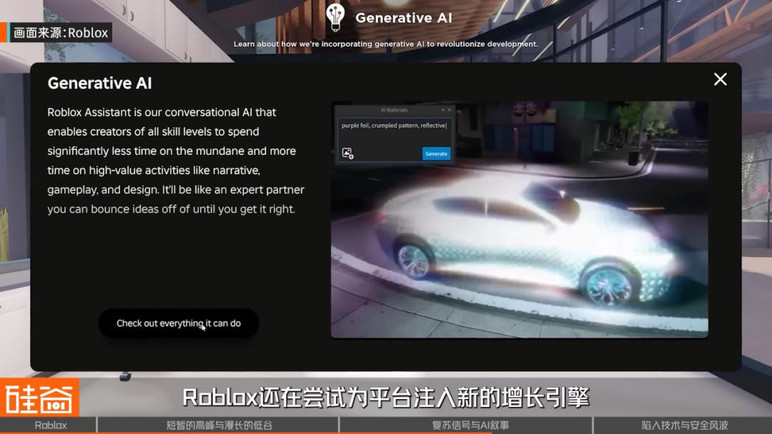Screen dimensions: 772x434
Task: Select the Roblox chapter tab in the bottom bar
Action: [48, 425]
